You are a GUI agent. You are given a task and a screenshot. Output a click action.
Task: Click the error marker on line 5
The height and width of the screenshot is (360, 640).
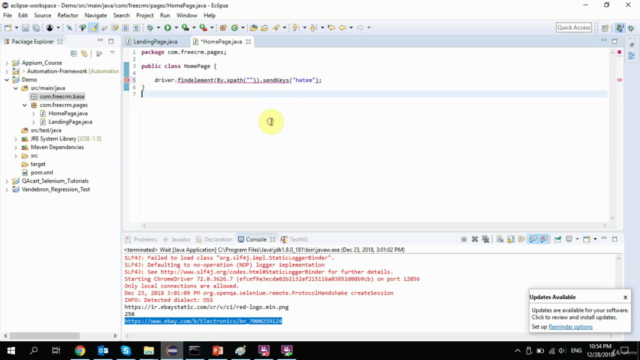tap(127, 80)
